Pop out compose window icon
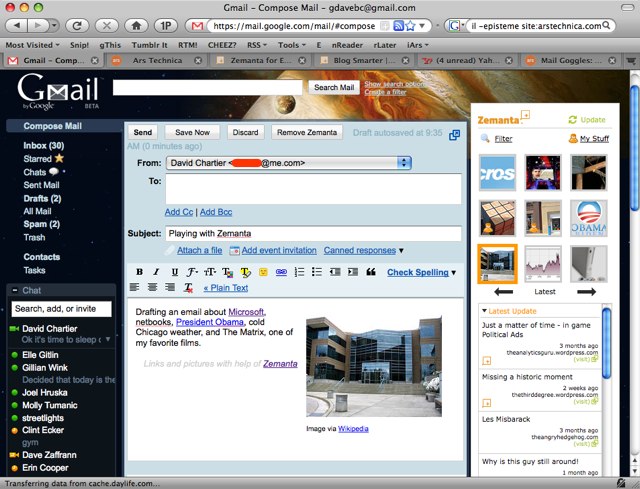 455,135
